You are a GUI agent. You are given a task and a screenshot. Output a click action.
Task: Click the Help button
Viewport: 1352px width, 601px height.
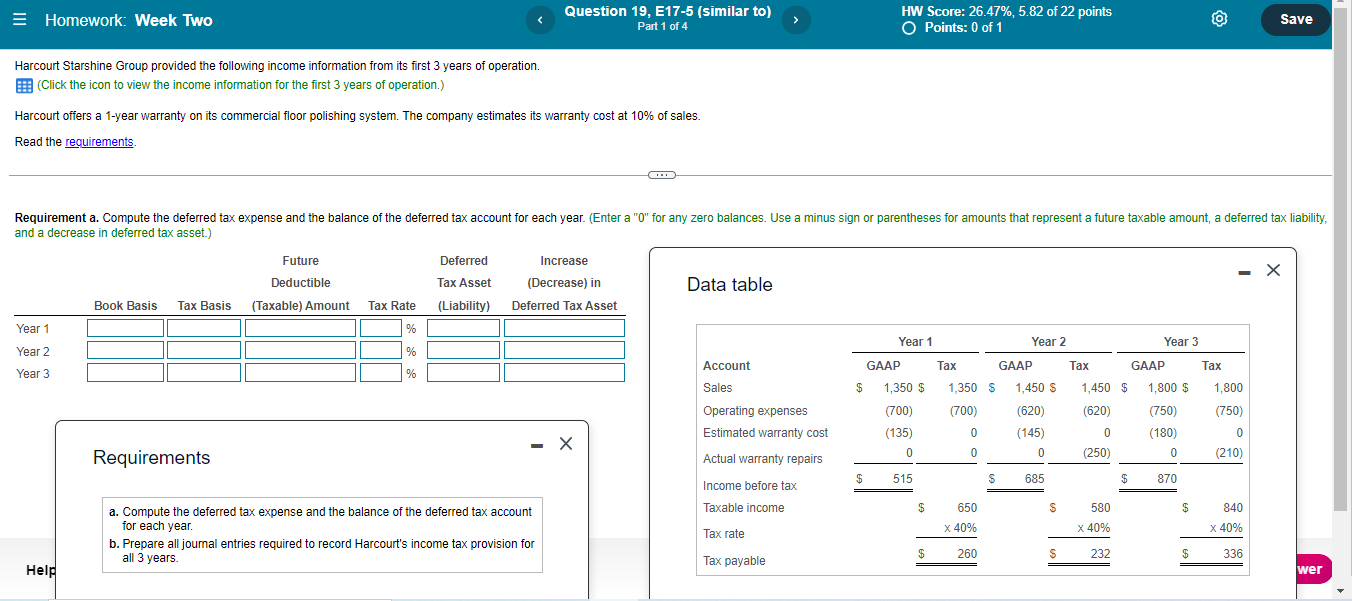(40, 570)
